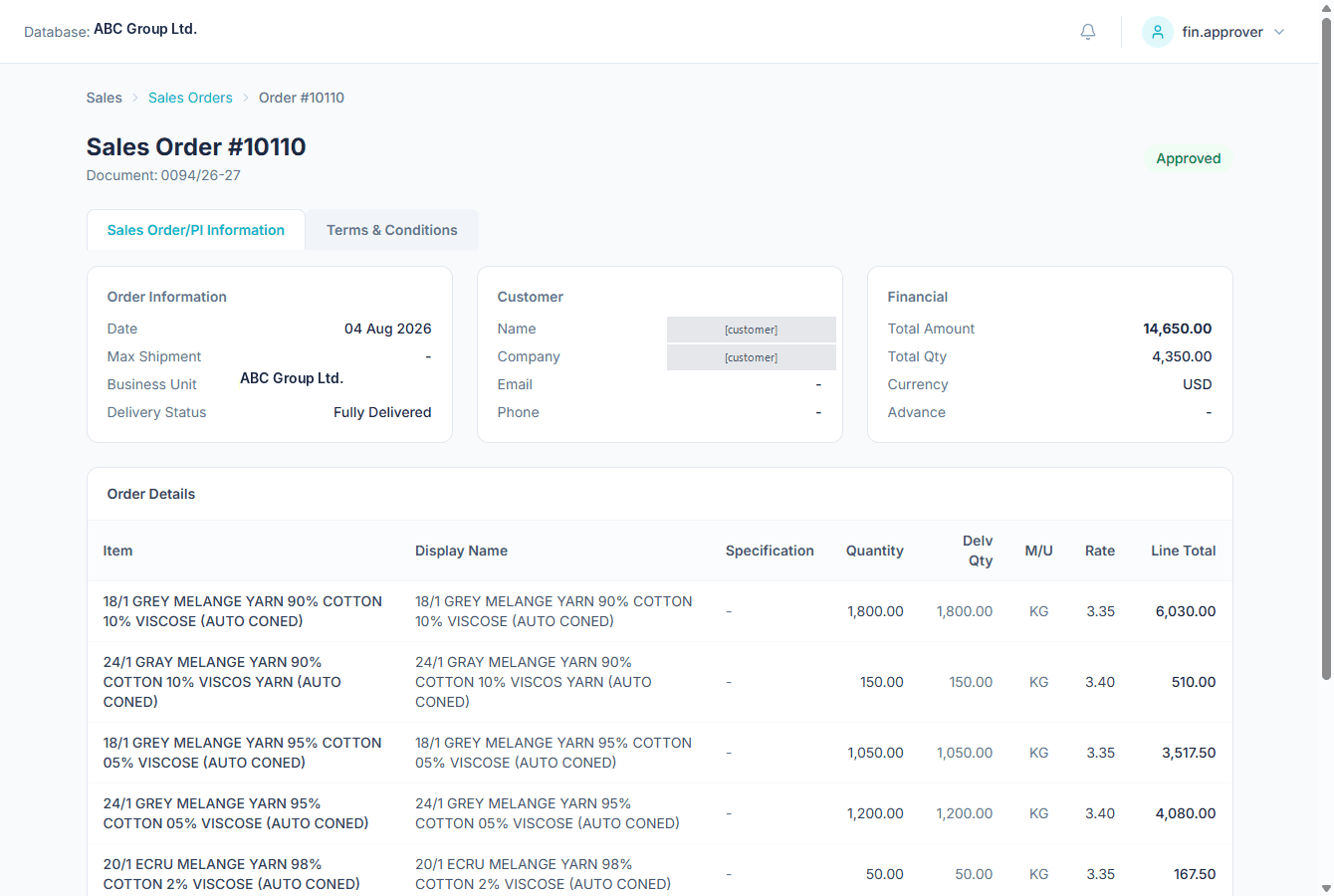The image size is (1334, 896).
Task: Select Sales Order/PI Information tab
Action: point(196,230)
